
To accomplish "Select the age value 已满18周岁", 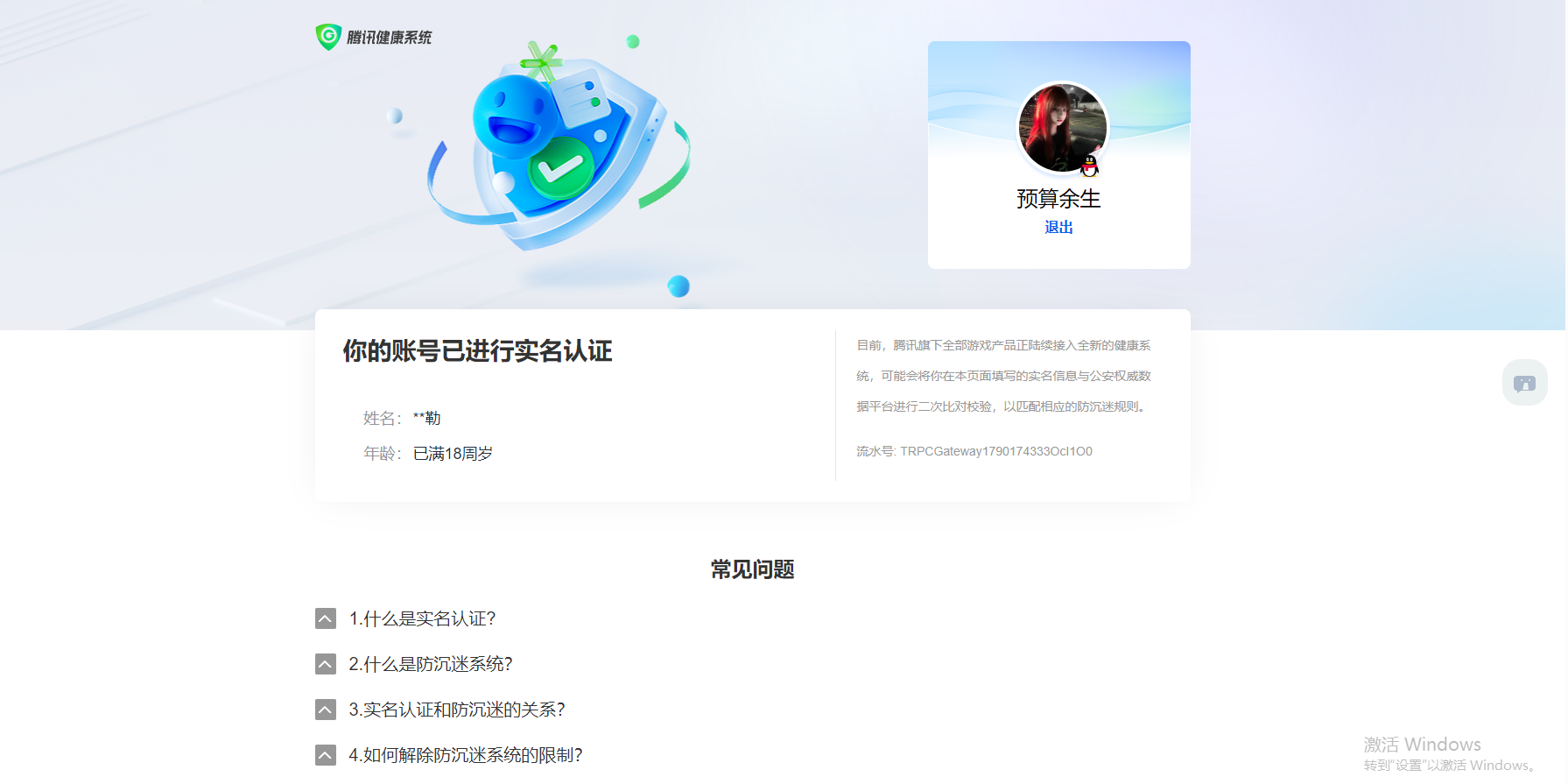I will click(x=453, y=454).
